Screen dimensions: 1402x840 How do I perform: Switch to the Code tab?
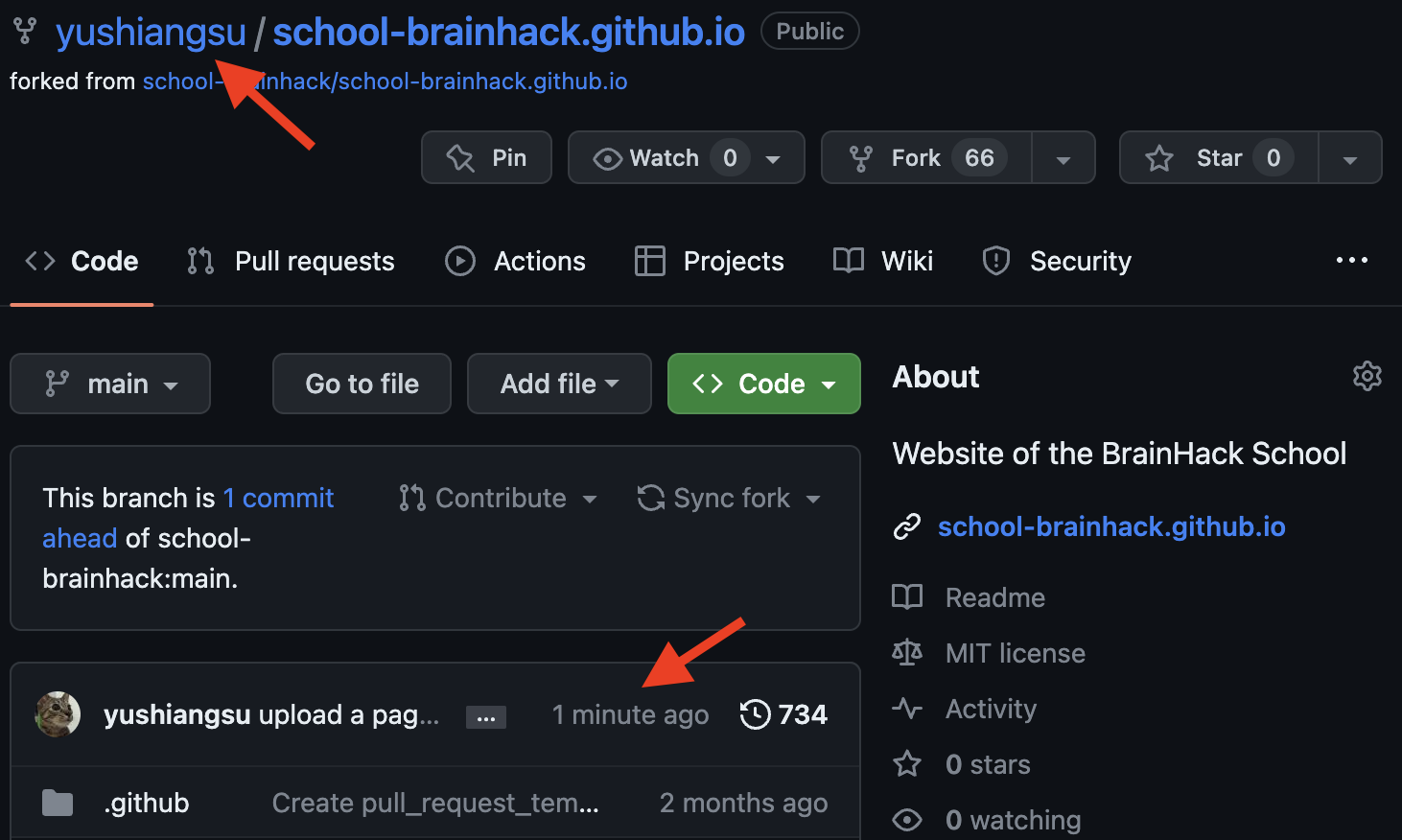point(82,261)
